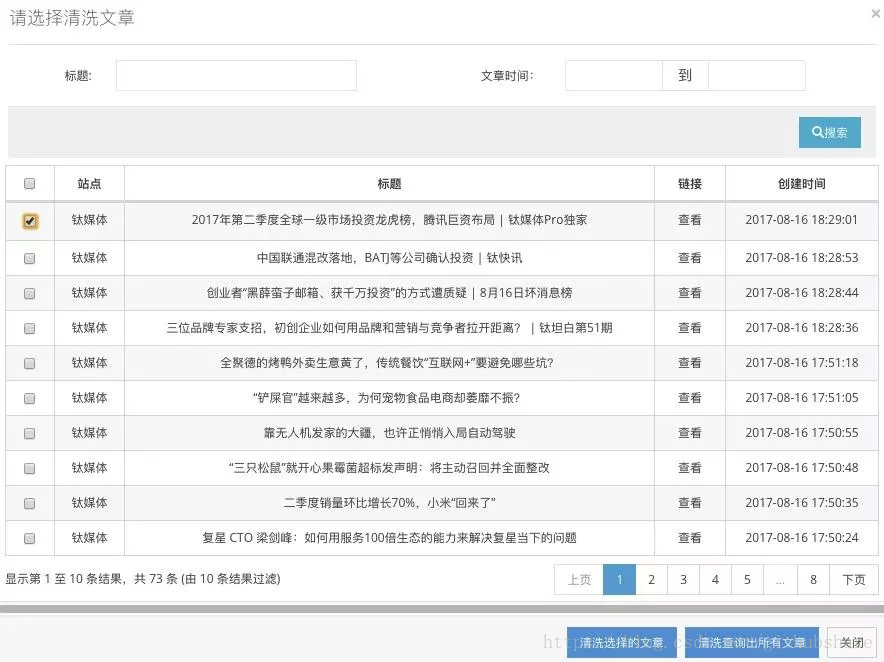Go to page 4 in pagination
This screenshot has width=884, height=662.
[715, 579]
